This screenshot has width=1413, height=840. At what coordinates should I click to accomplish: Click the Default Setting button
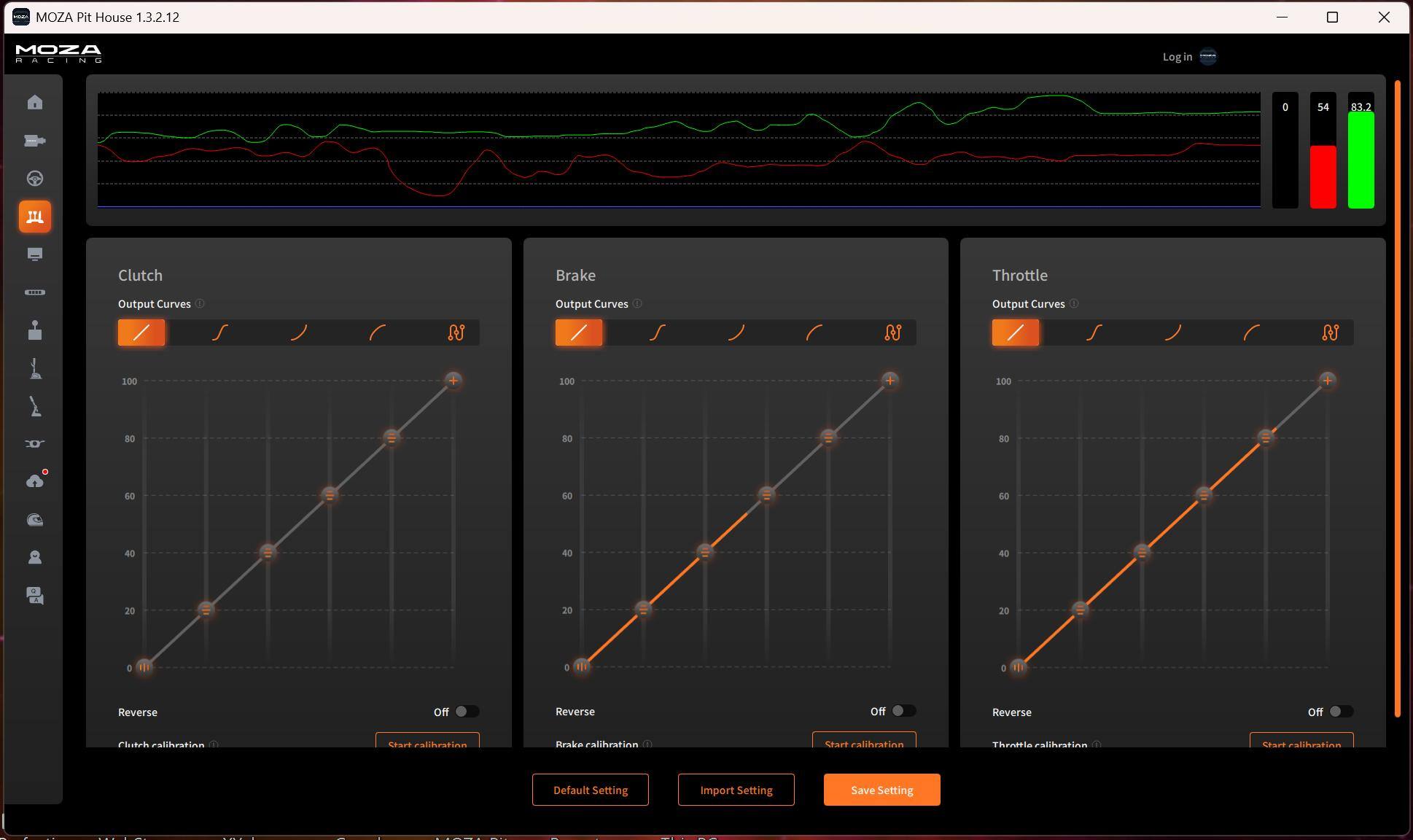click(x=590, y=790)
